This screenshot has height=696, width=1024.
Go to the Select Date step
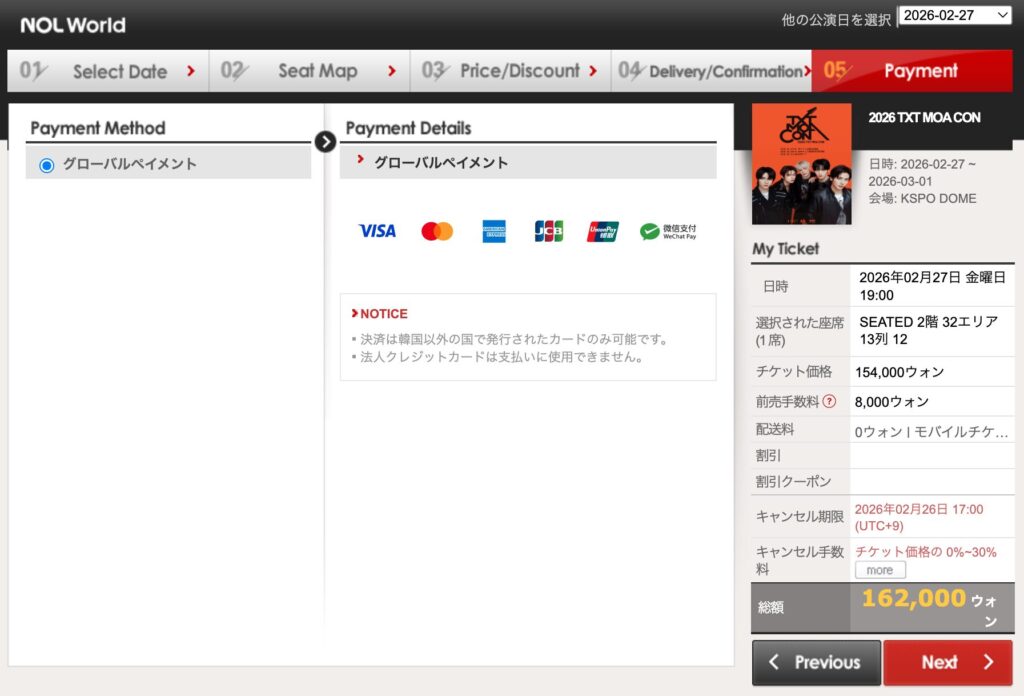(x=108, y=71)
